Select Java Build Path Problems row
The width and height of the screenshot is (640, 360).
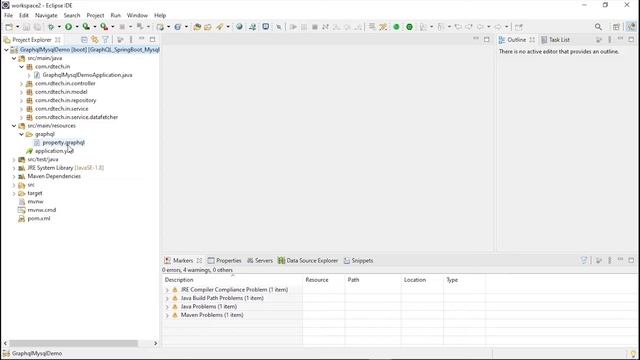pos(222,298)
